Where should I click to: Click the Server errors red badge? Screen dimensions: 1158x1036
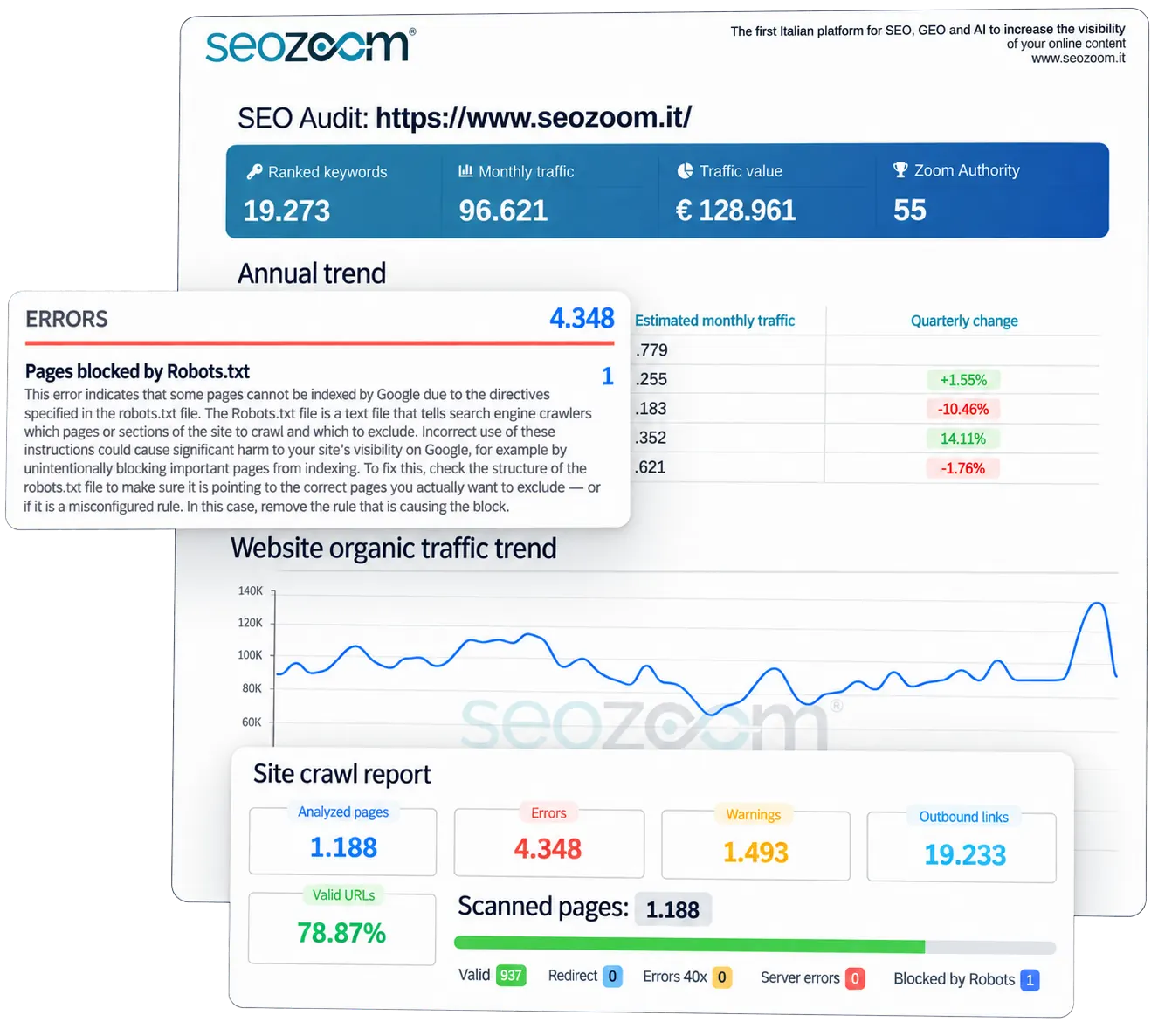tap(855, 978)
